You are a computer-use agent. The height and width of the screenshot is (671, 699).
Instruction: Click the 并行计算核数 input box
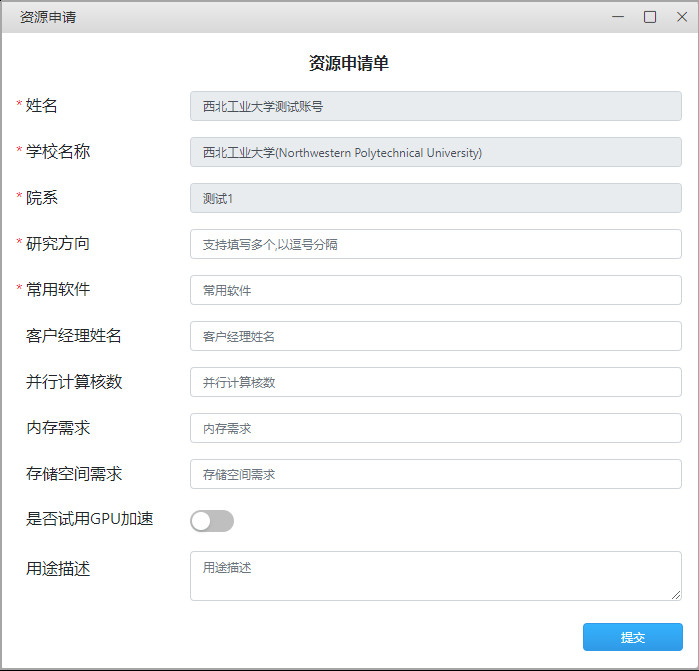[435, 382]
